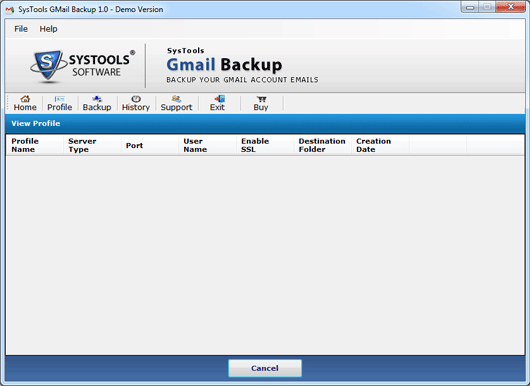Screen dimensions: 530x386
Task: Open the Help menu
Action: point(48,29)
